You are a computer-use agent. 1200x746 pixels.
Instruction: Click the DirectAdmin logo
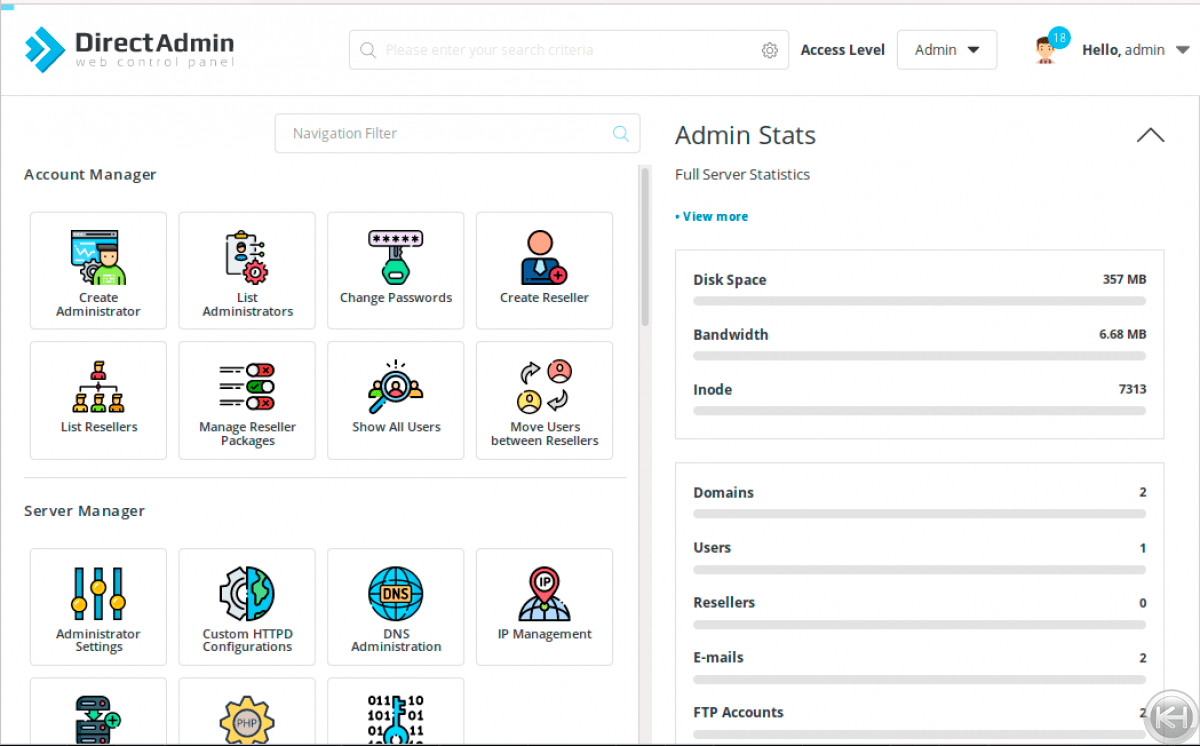coord(130,50)
